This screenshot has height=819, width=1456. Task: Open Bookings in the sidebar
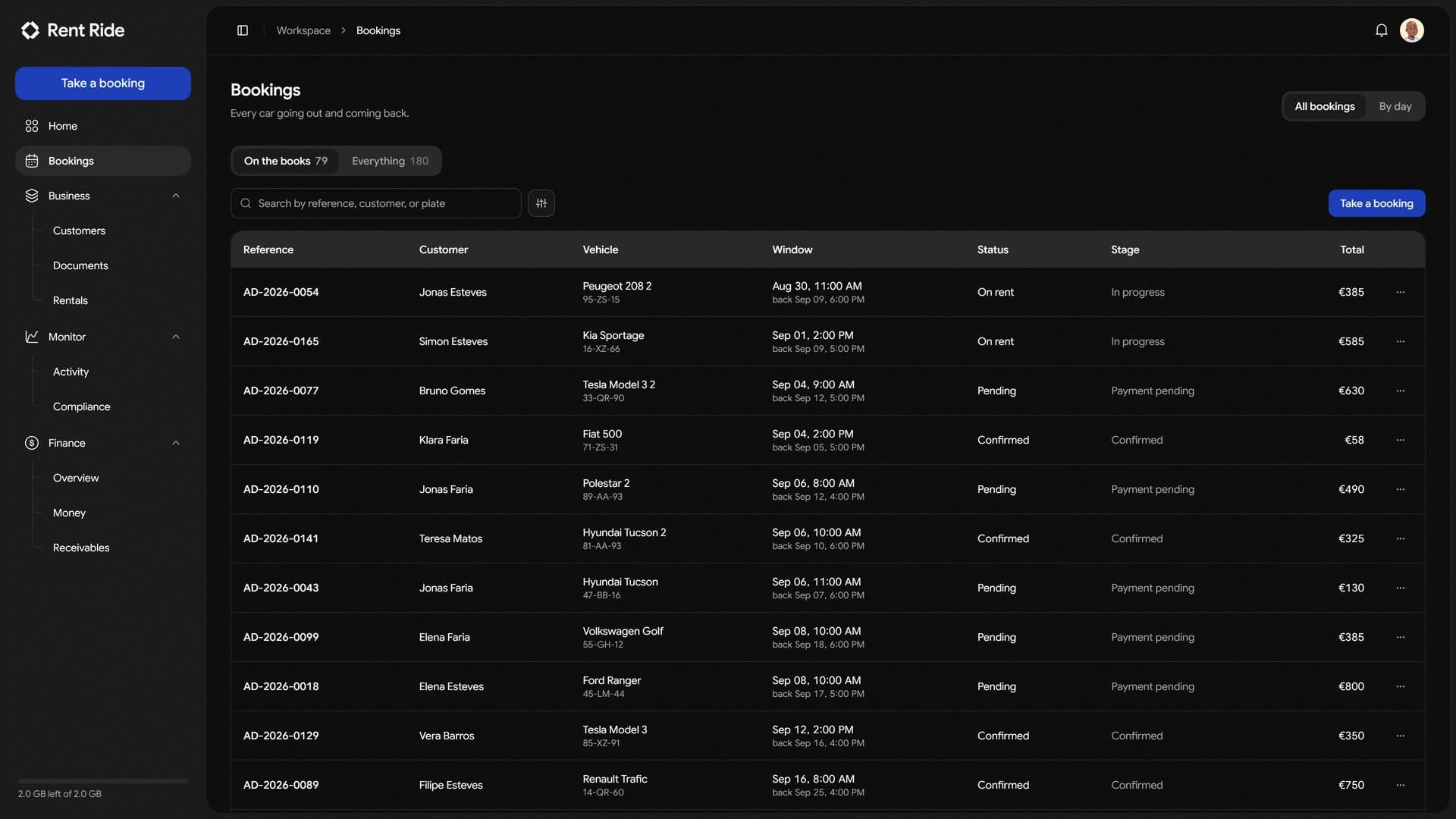103,161
